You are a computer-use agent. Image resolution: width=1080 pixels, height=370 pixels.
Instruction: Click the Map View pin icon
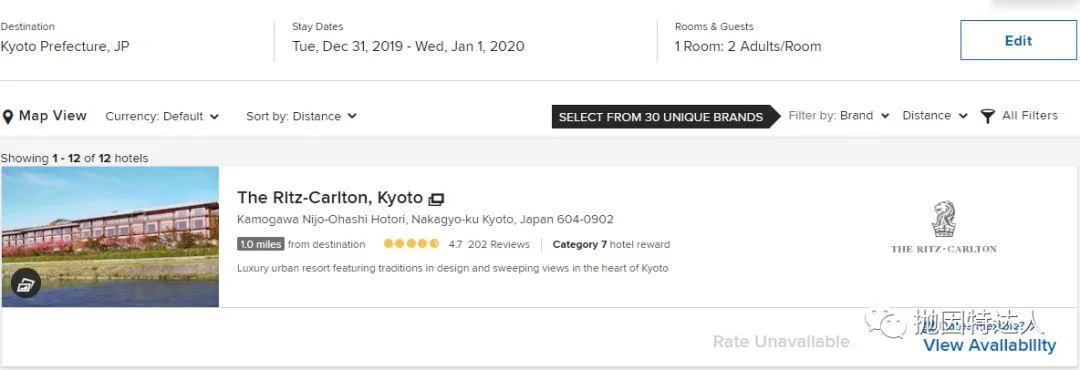tap(8, 116)
